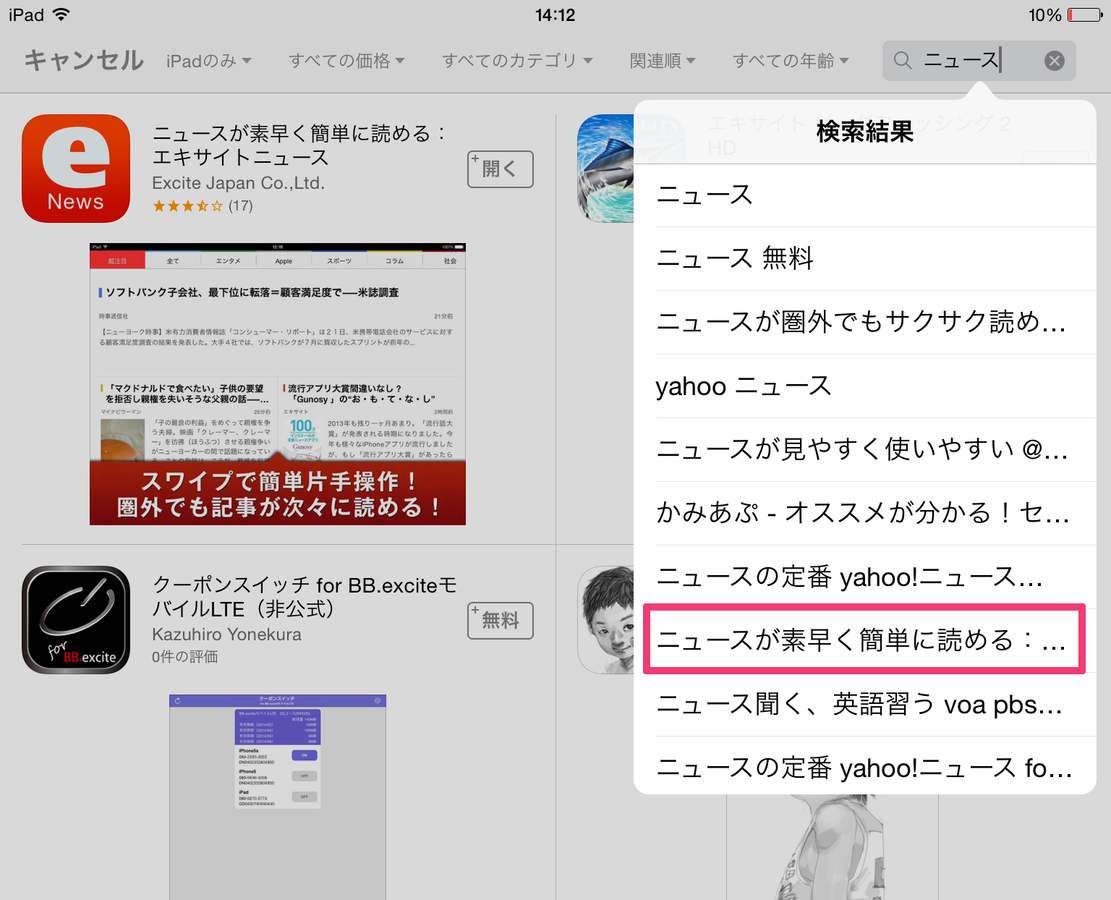Tap the sketched boy face app icon
1111x900 pixels.
coord(606,620)
